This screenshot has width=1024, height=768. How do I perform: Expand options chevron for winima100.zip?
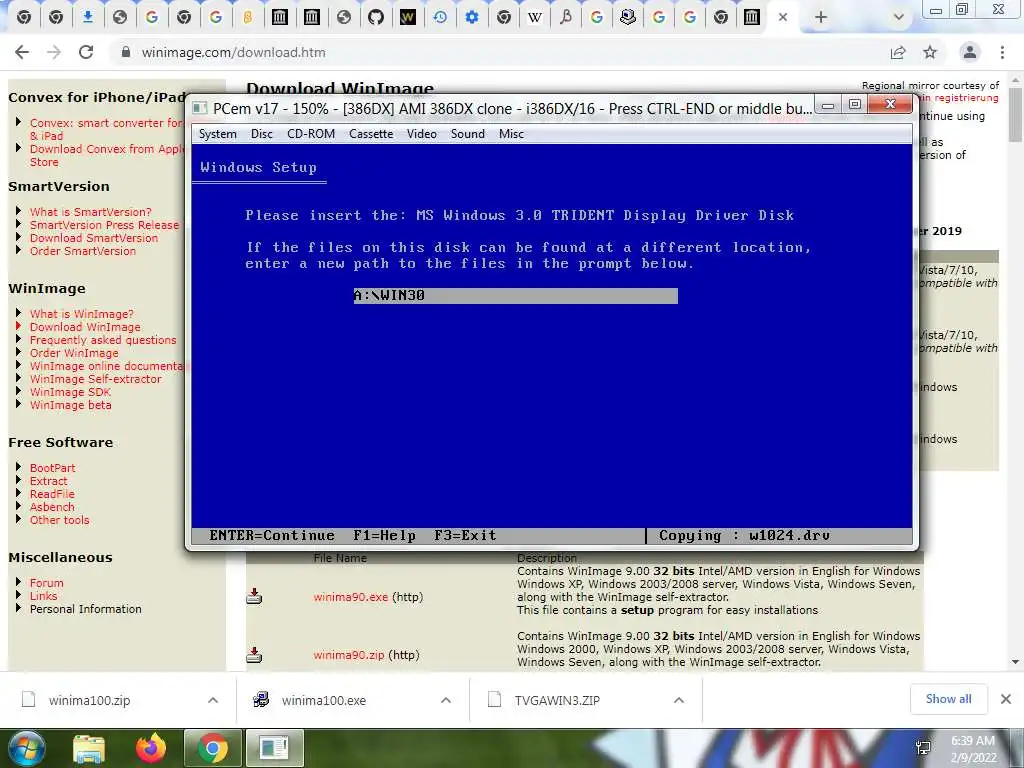pos(213,700)
